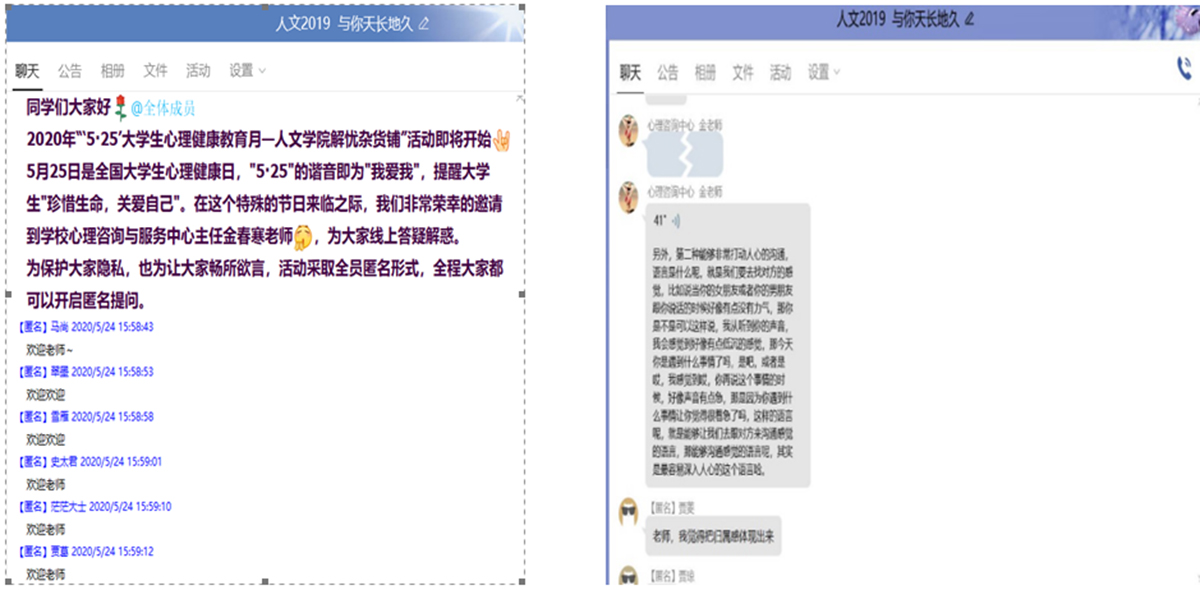The width and height of the screenshot is (1200, 590).
Task: Click edit pencil beside right window group title
Action: (x=969, y=19)
